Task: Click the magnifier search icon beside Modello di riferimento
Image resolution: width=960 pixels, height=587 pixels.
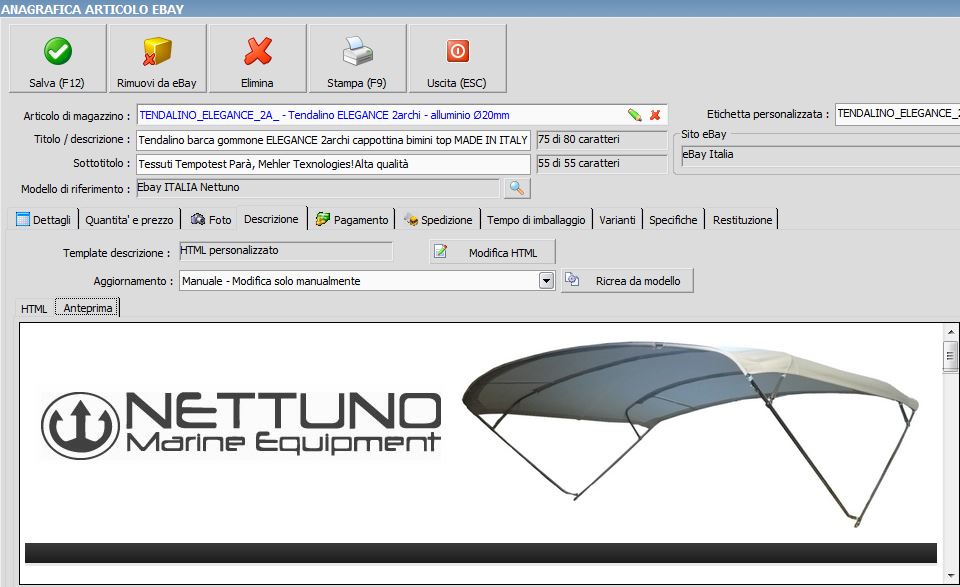Action: coord(517,188)
